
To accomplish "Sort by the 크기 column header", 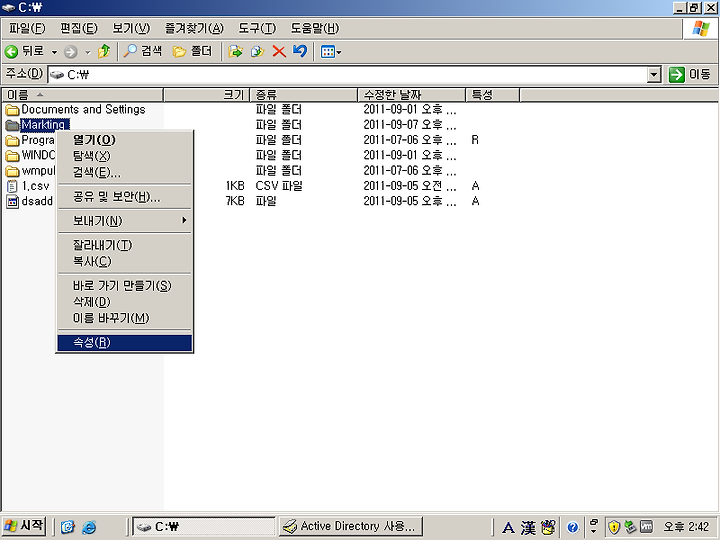I will (x=206, y=95).
